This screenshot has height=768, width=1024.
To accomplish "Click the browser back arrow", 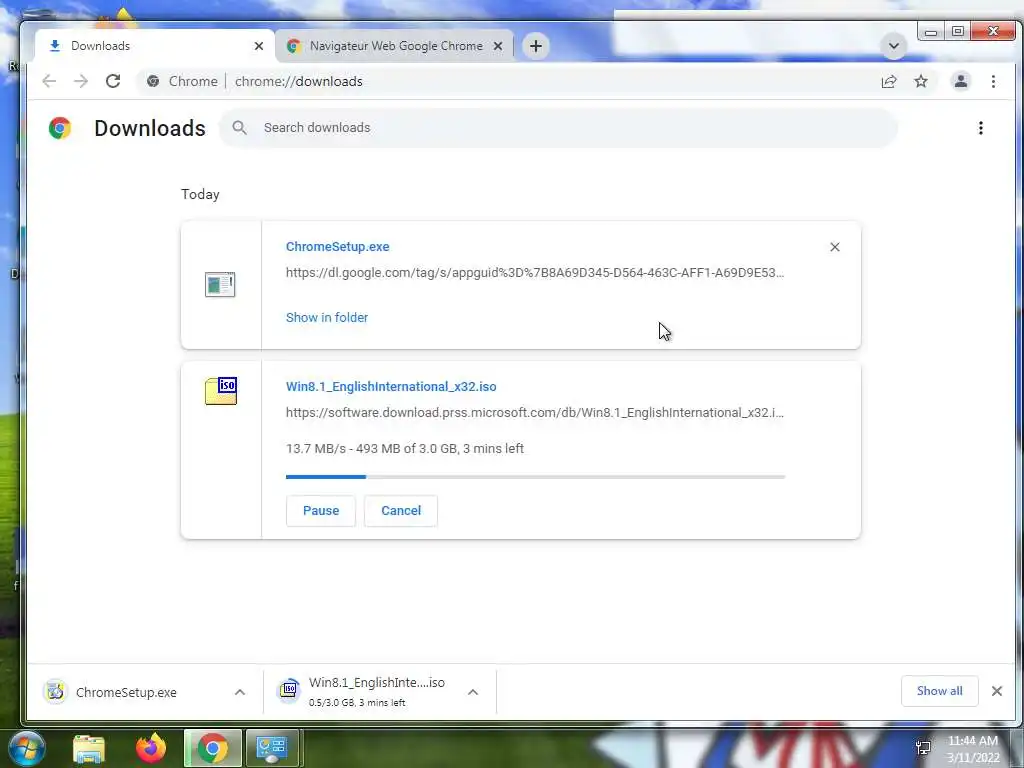I will pyautogui.click(x=49, y=81).
